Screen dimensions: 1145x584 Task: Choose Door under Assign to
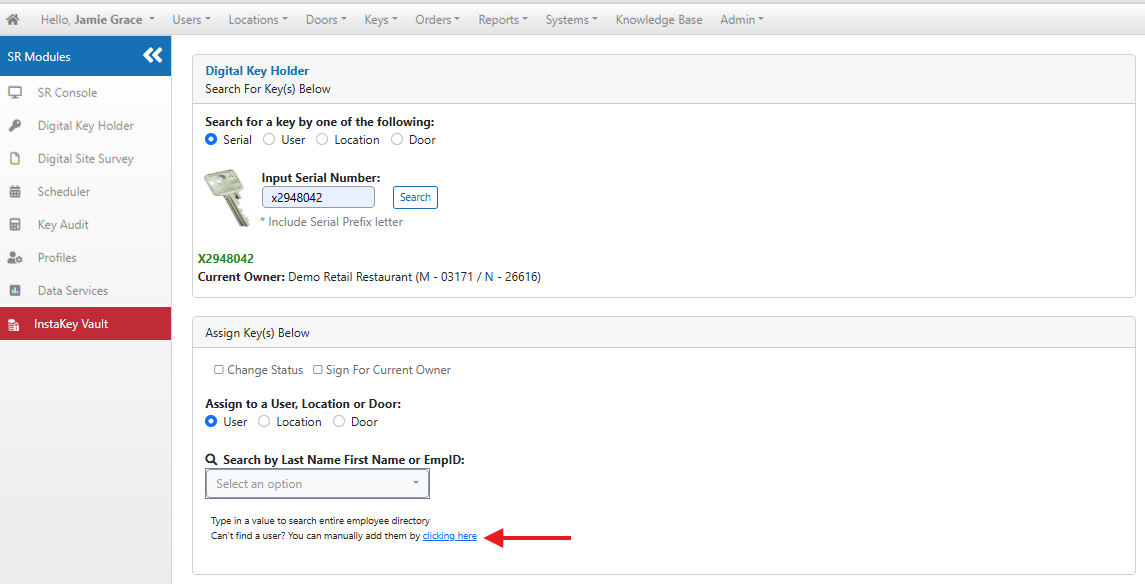tap(339, 421)
